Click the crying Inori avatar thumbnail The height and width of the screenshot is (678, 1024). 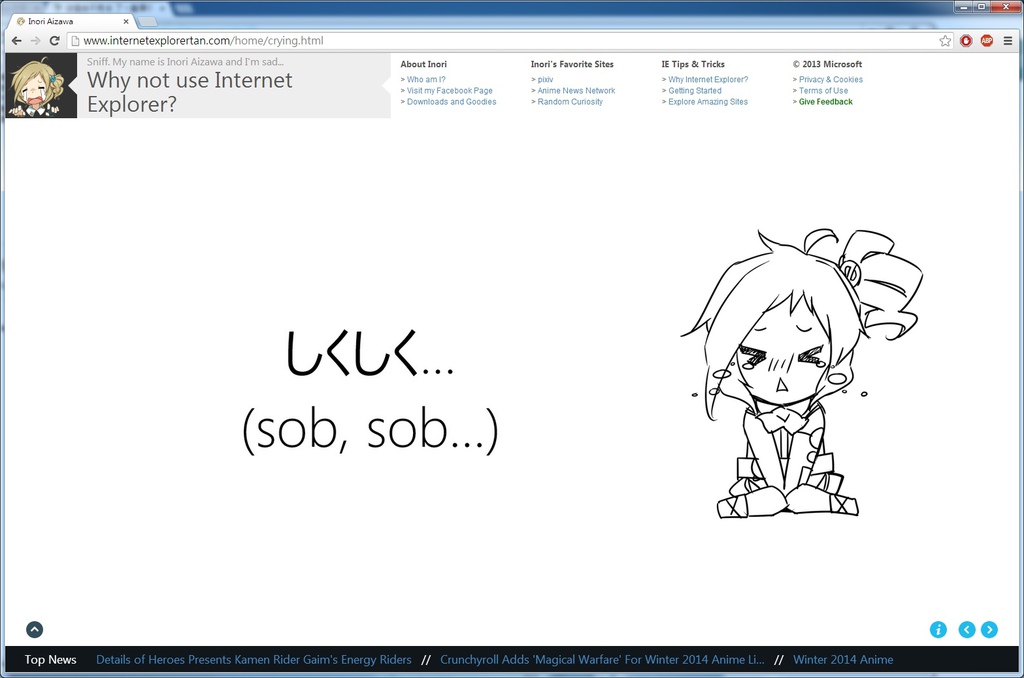point(41,86)
